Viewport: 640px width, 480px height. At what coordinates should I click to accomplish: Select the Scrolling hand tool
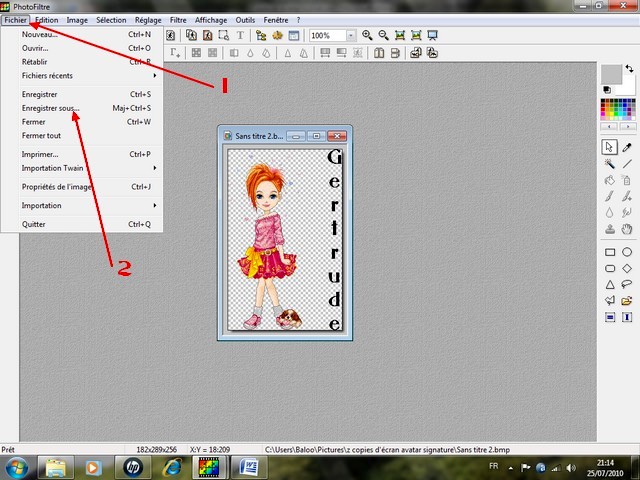[x=627, y=229]
